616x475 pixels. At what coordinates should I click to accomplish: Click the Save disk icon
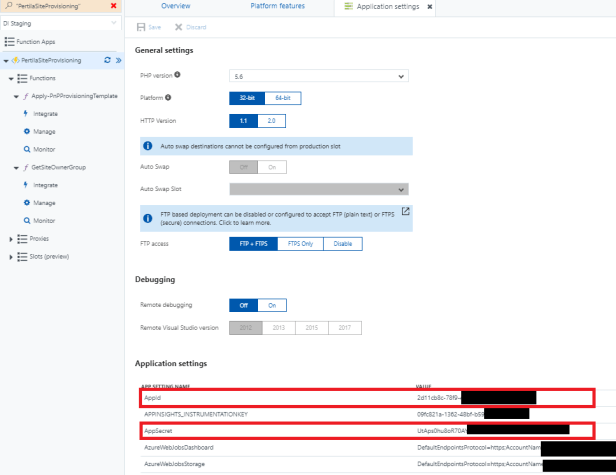pyautogui.click(x=141, y=27)
